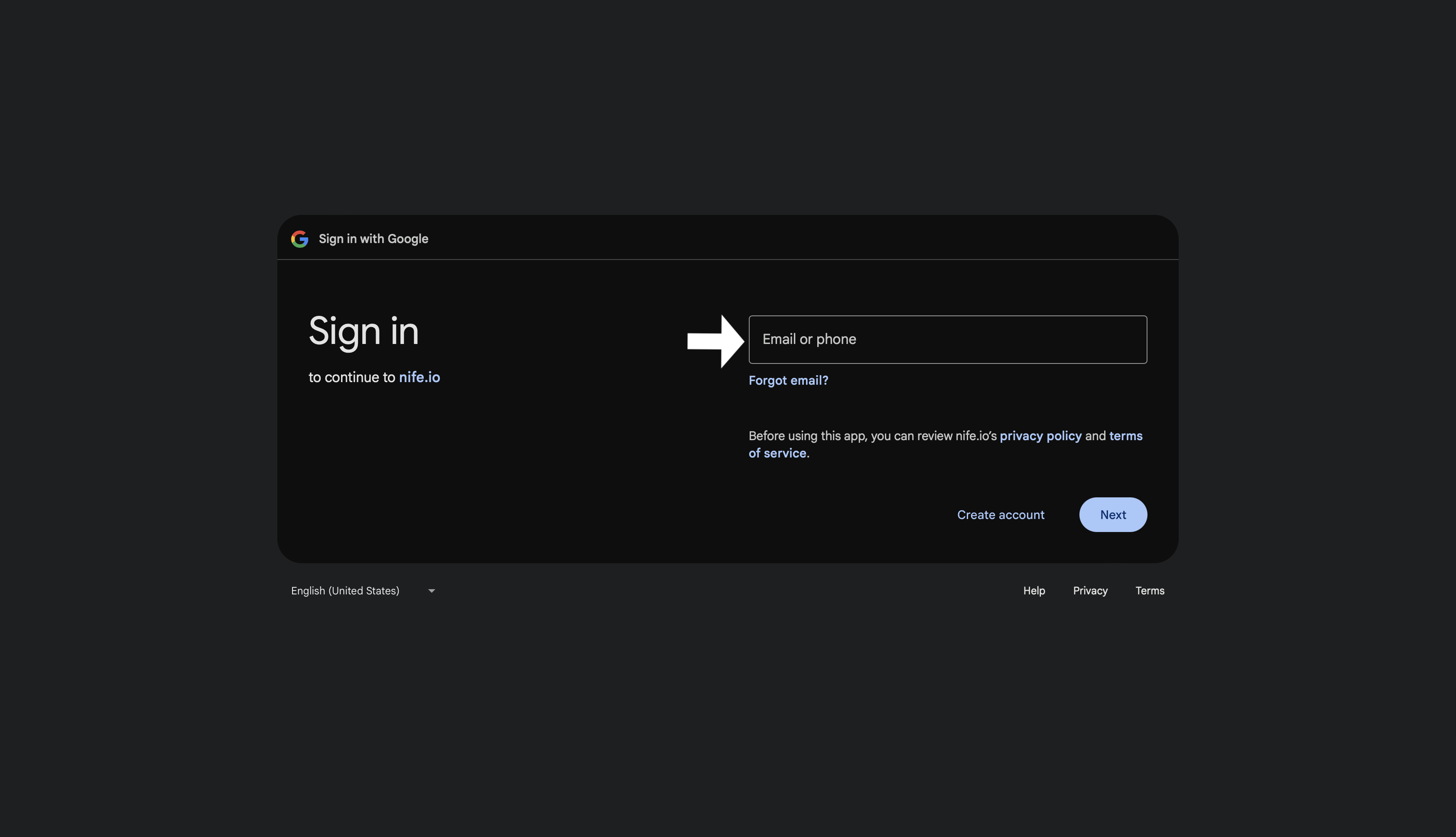1456x837 pixels.
Task: Click the Create account button
Action: pyautogui.click(x=1000, y=515)
